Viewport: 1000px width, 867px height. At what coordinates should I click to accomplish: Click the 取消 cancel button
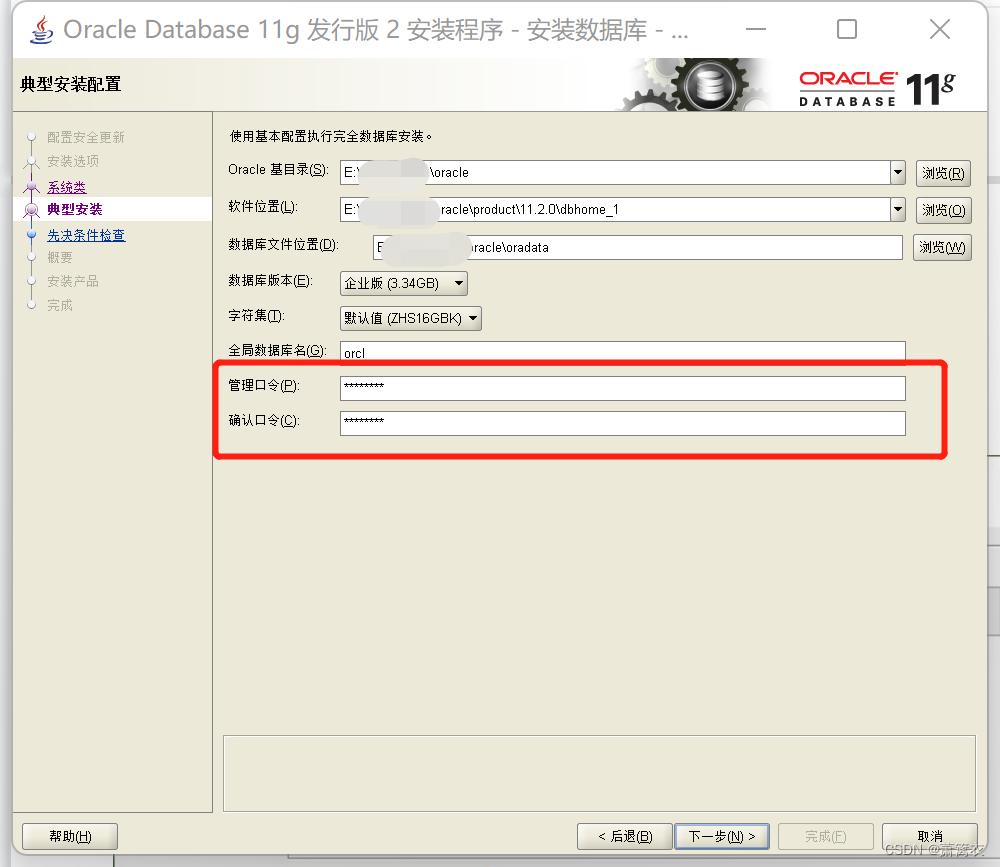930,836
